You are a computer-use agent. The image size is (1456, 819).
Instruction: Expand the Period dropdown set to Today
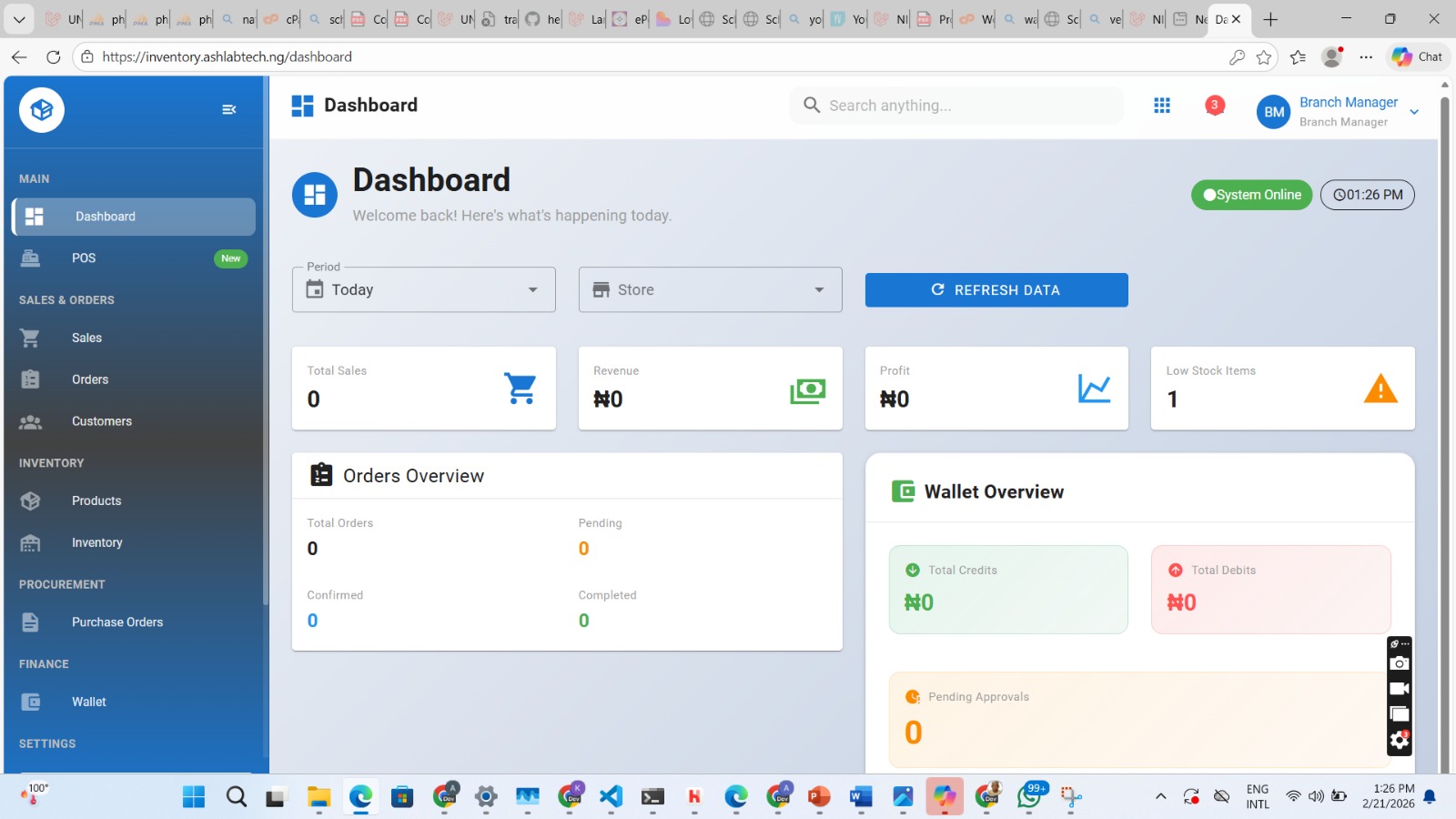click(x=424, y=289)
